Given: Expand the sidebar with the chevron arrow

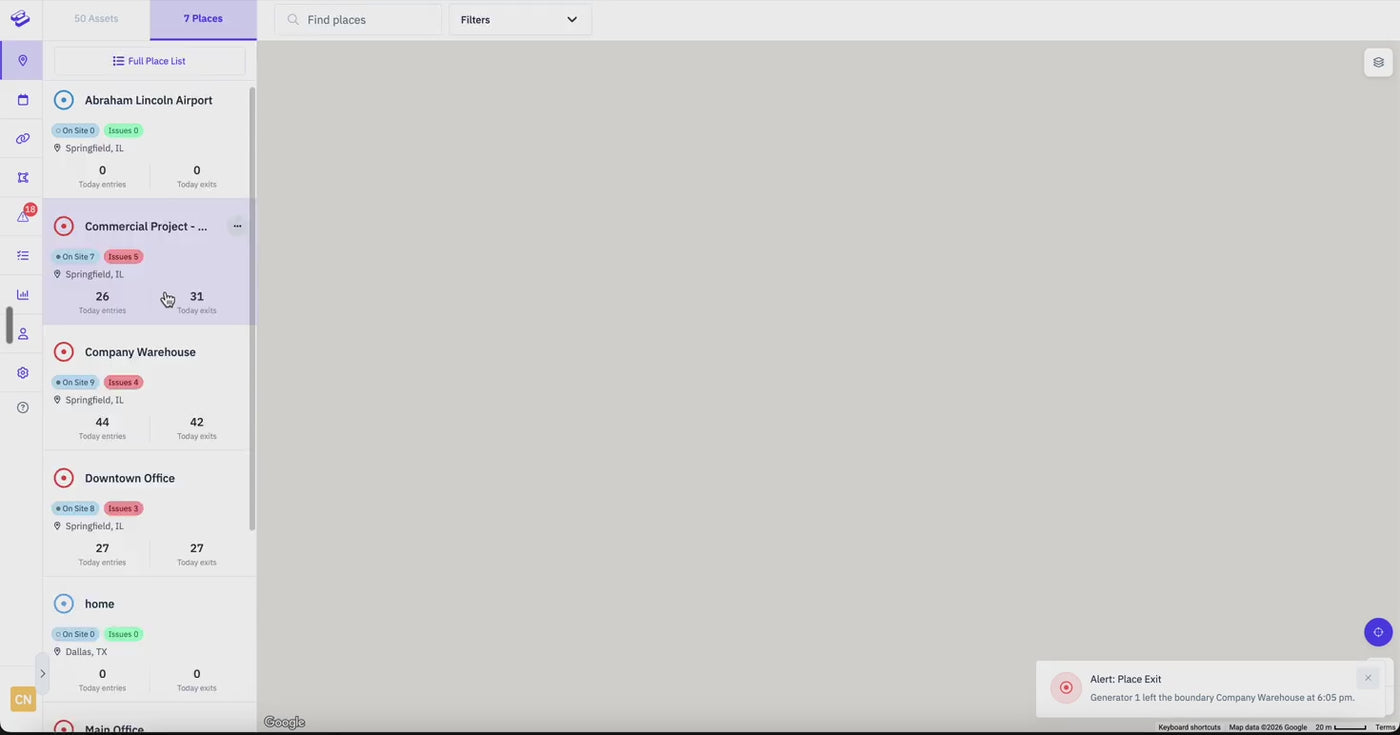Looking at the screenshot, I should click(42, 673).
